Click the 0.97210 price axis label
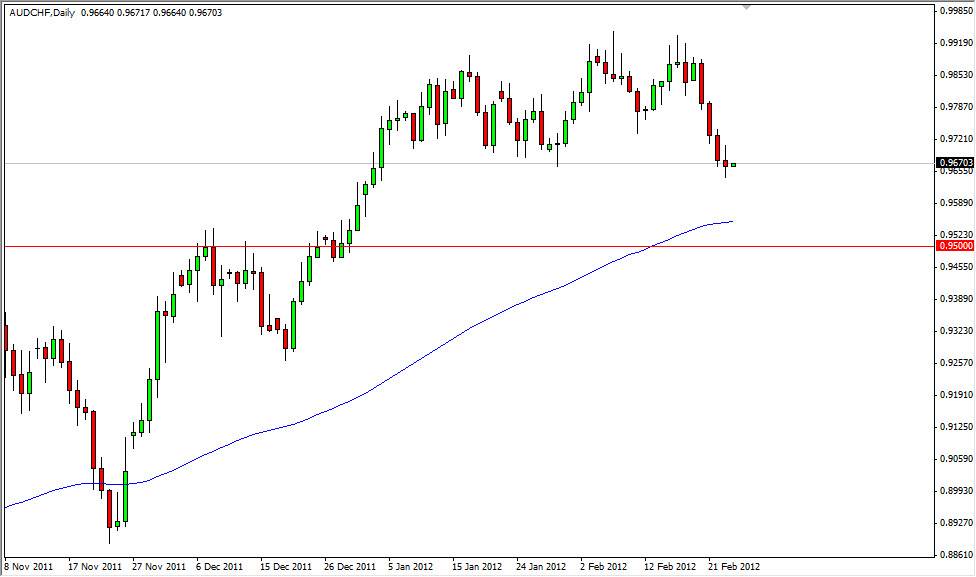This screenshot has width=976, height=577. click(x=954, y=139)
